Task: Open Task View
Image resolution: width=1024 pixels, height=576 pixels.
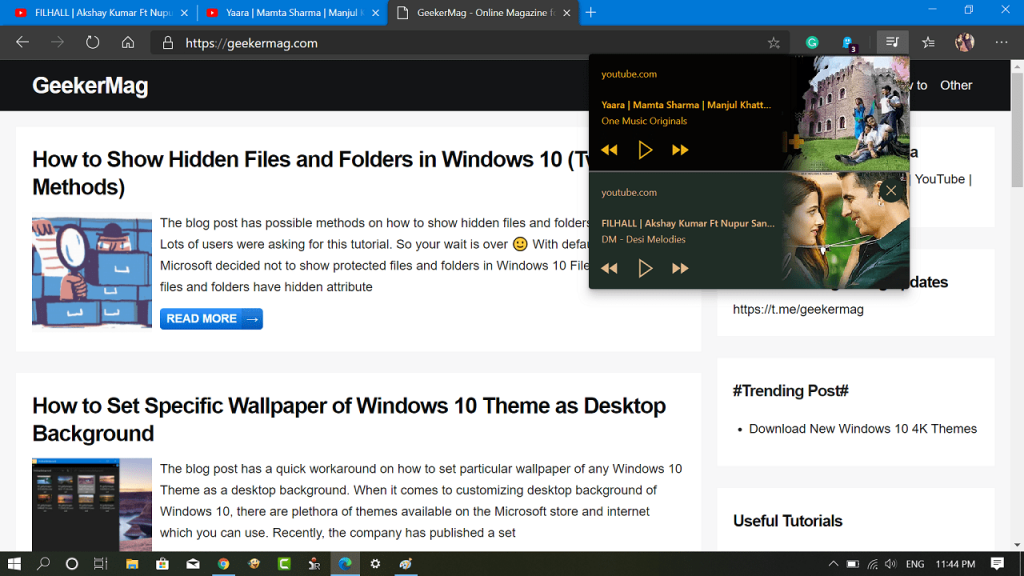Action: 101,564
